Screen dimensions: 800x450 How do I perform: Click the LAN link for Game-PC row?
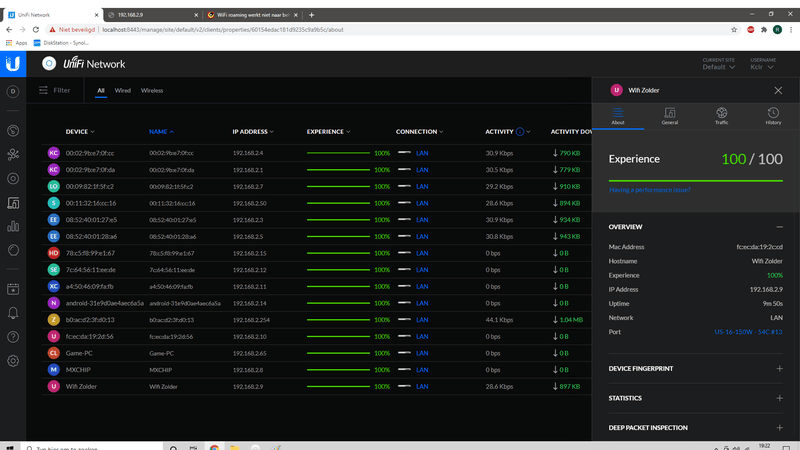(422, 353)
